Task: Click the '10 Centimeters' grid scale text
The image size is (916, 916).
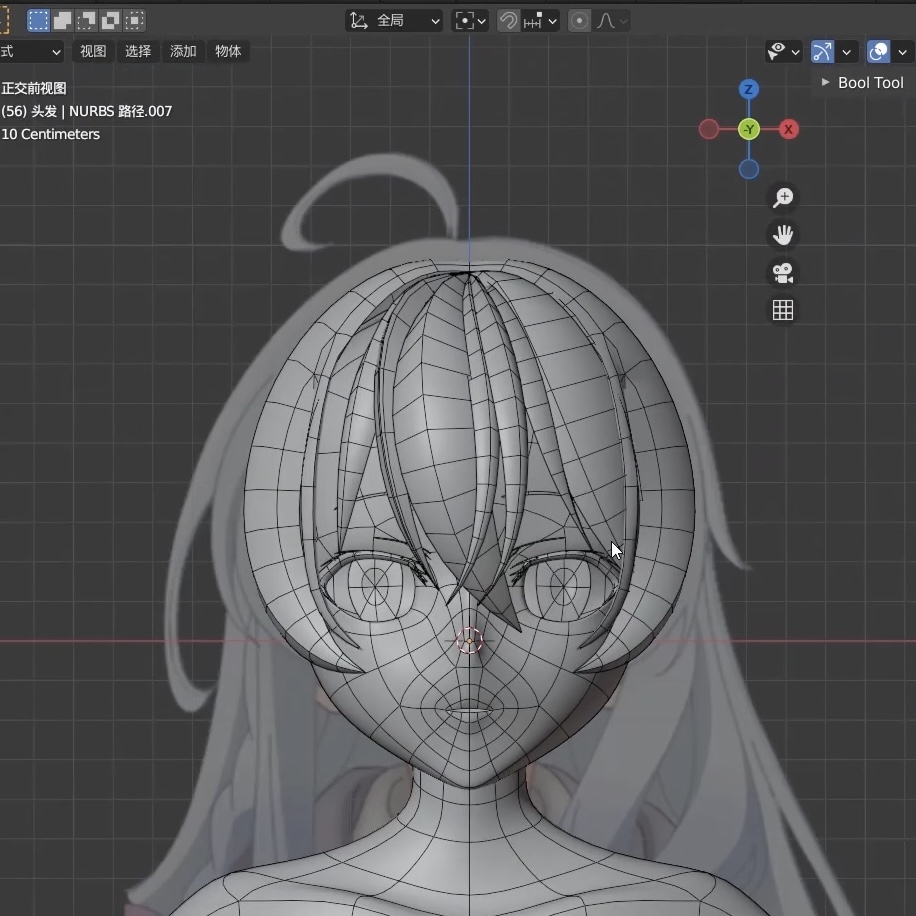Action: click(51, 134)
